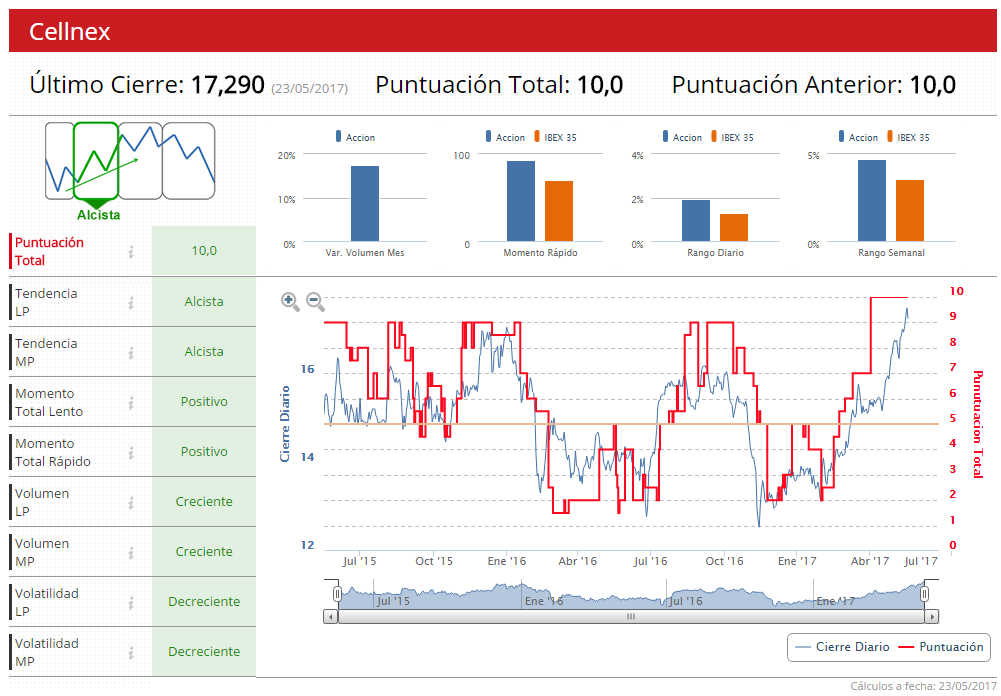Screen dimensions: 1001x696
Task: Click the left handle of the range navigator
Action: coord(337,594)
